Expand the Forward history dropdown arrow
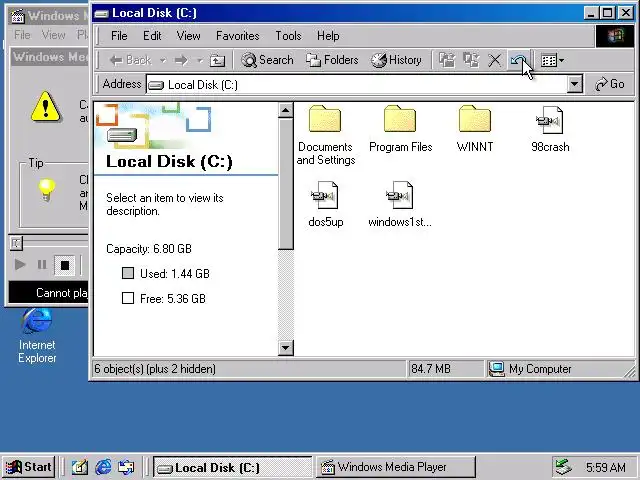Viewport: 640px width, 480px height. point(200,60)
